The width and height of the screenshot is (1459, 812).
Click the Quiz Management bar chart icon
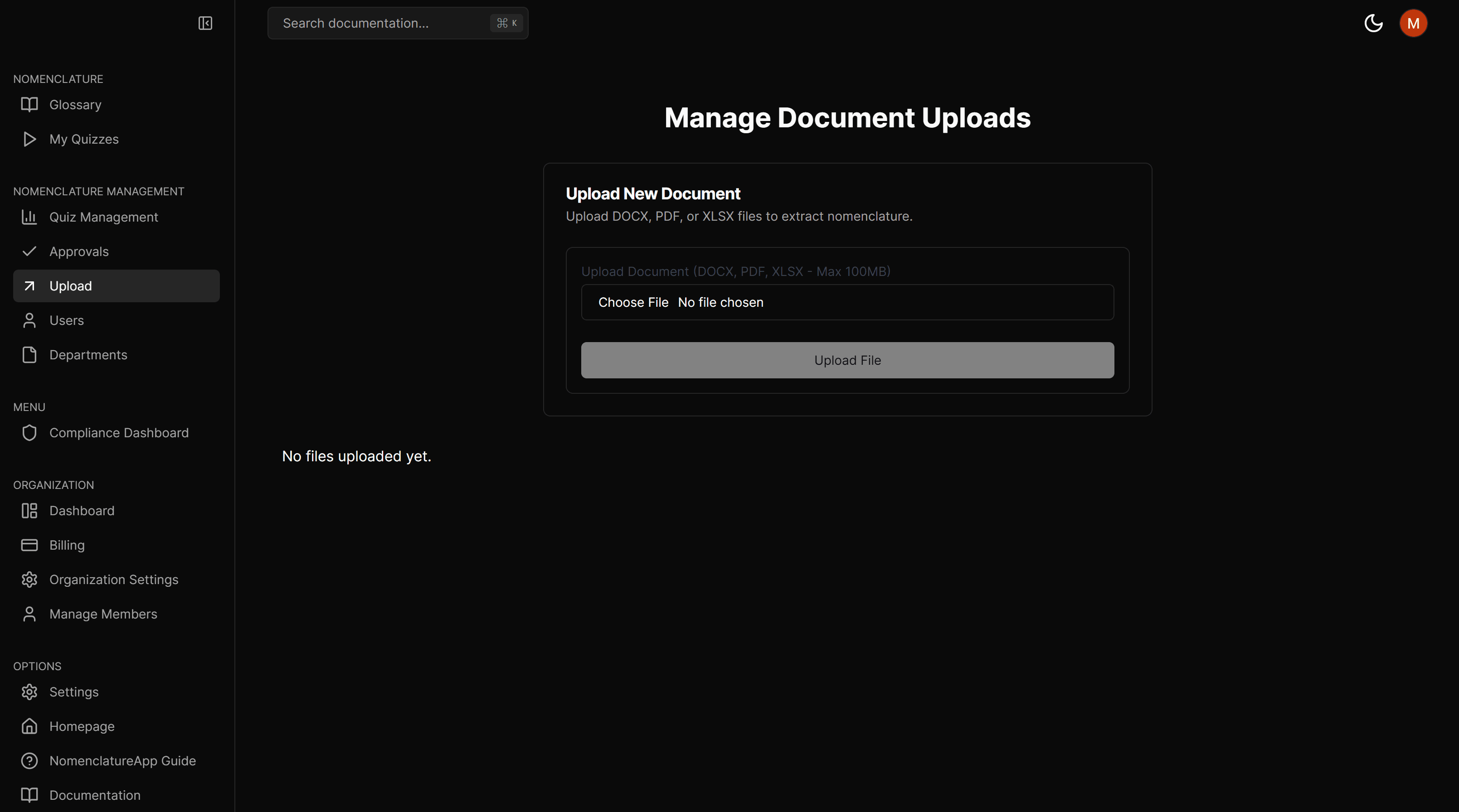[29, 217]
